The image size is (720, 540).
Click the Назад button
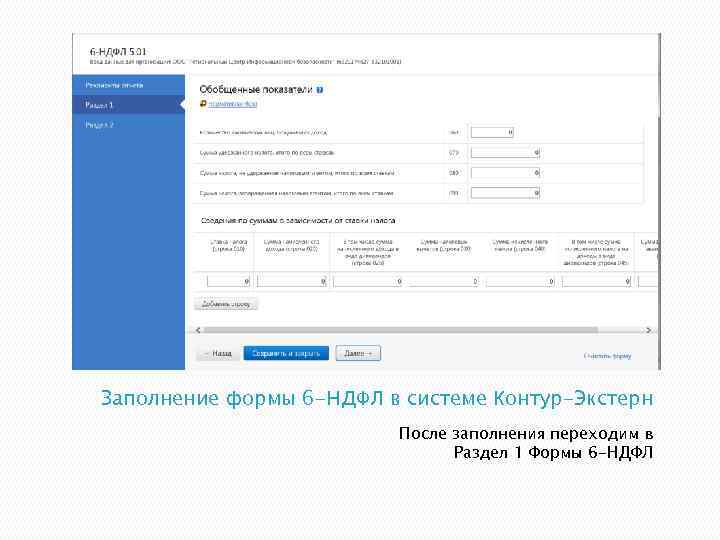point(219,353)
